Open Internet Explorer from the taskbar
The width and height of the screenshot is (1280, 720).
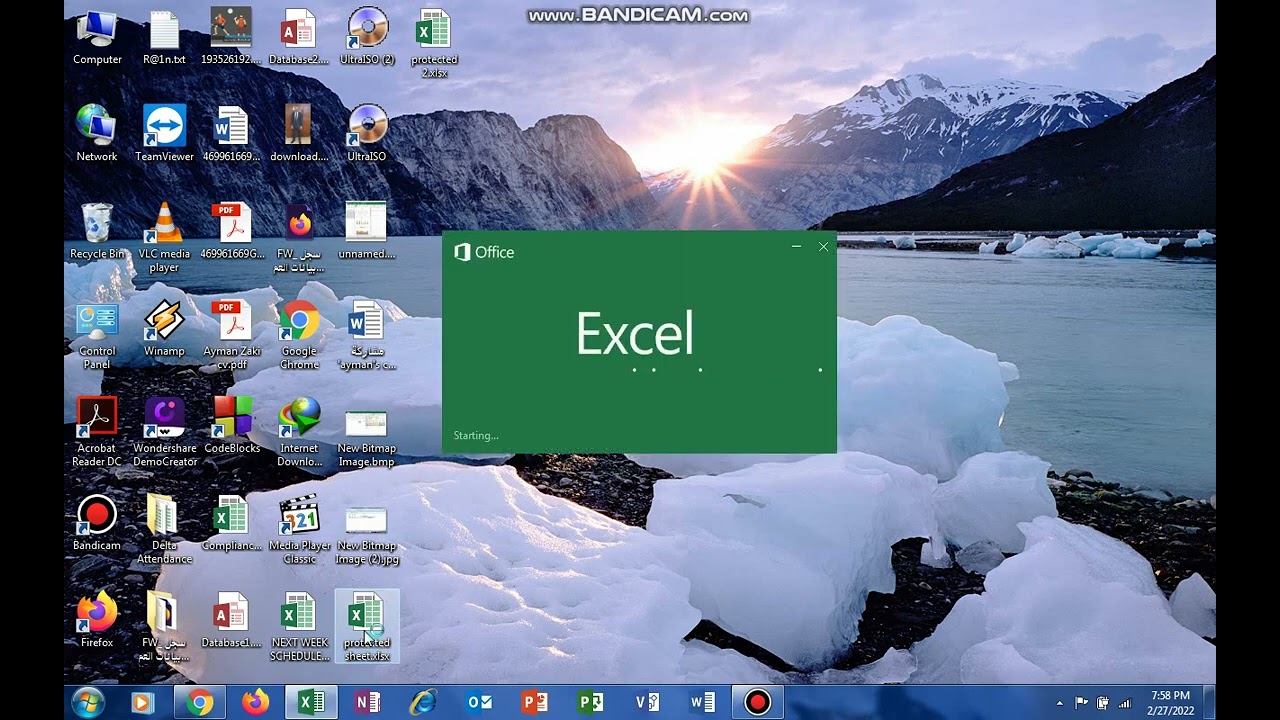423,703
